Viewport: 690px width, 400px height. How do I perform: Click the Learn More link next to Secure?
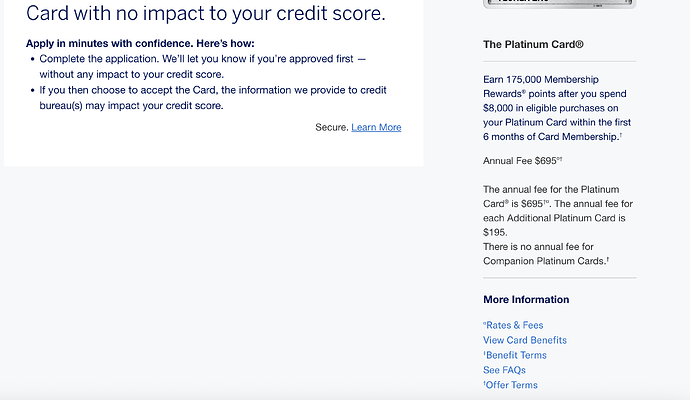tap(376, 127)
